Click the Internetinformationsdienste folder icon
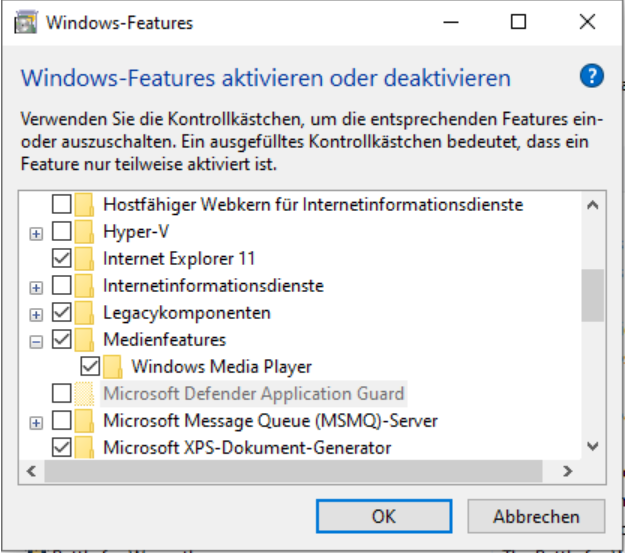This screenshot has width=625, height=553. [84, 285]
